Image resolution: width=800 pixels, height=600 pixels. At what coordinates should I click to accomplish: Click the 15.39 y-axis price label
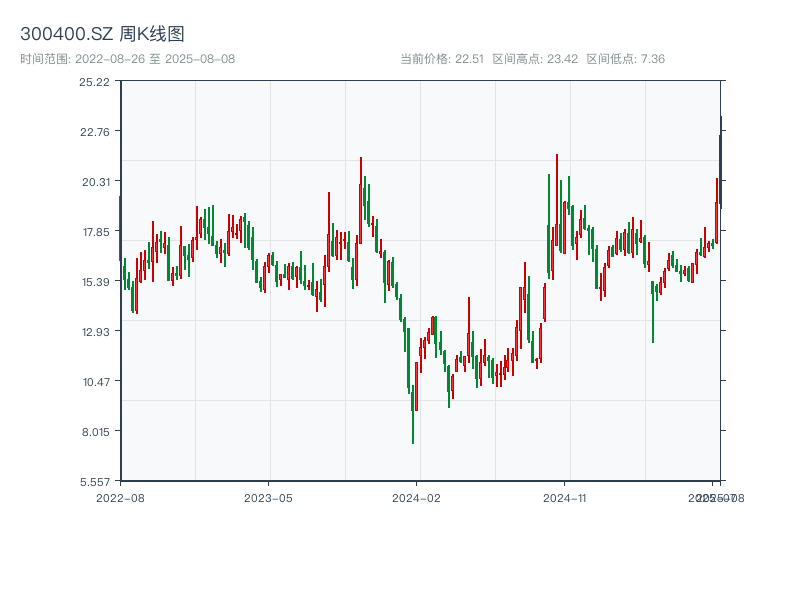95,281
